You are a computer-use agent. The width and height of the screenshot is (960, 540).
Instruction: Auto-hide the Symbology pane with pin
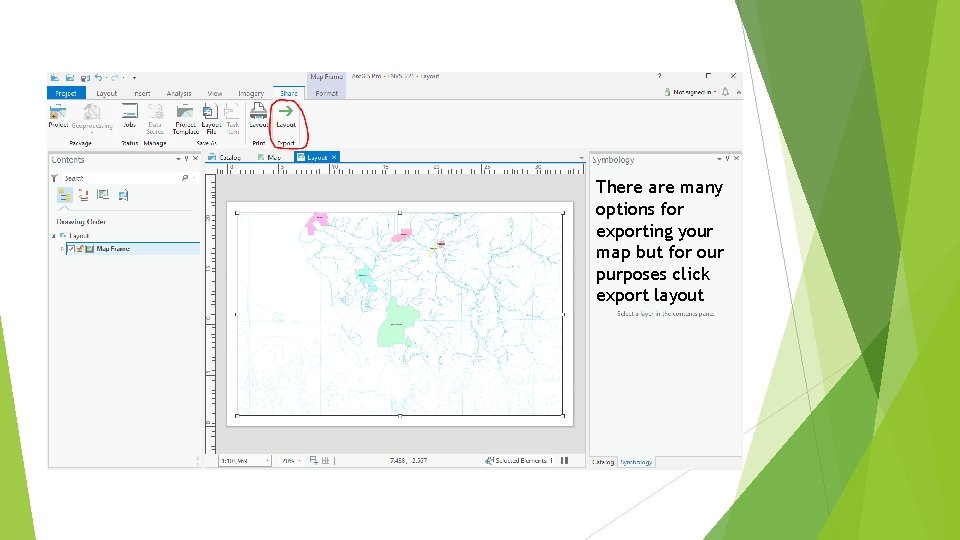[x=727, y=159]
